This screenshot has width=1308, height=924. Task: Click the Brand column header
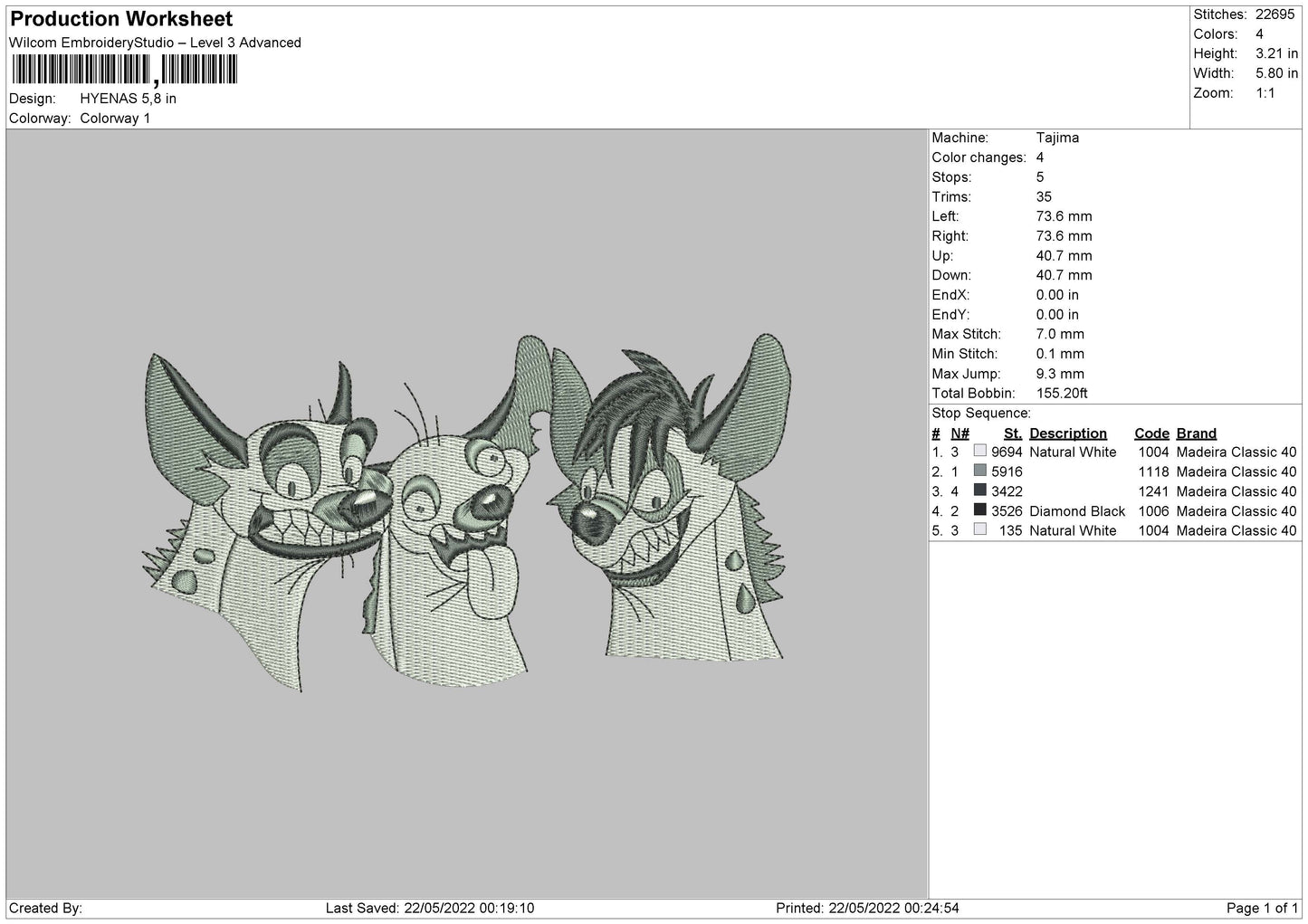1197,433
